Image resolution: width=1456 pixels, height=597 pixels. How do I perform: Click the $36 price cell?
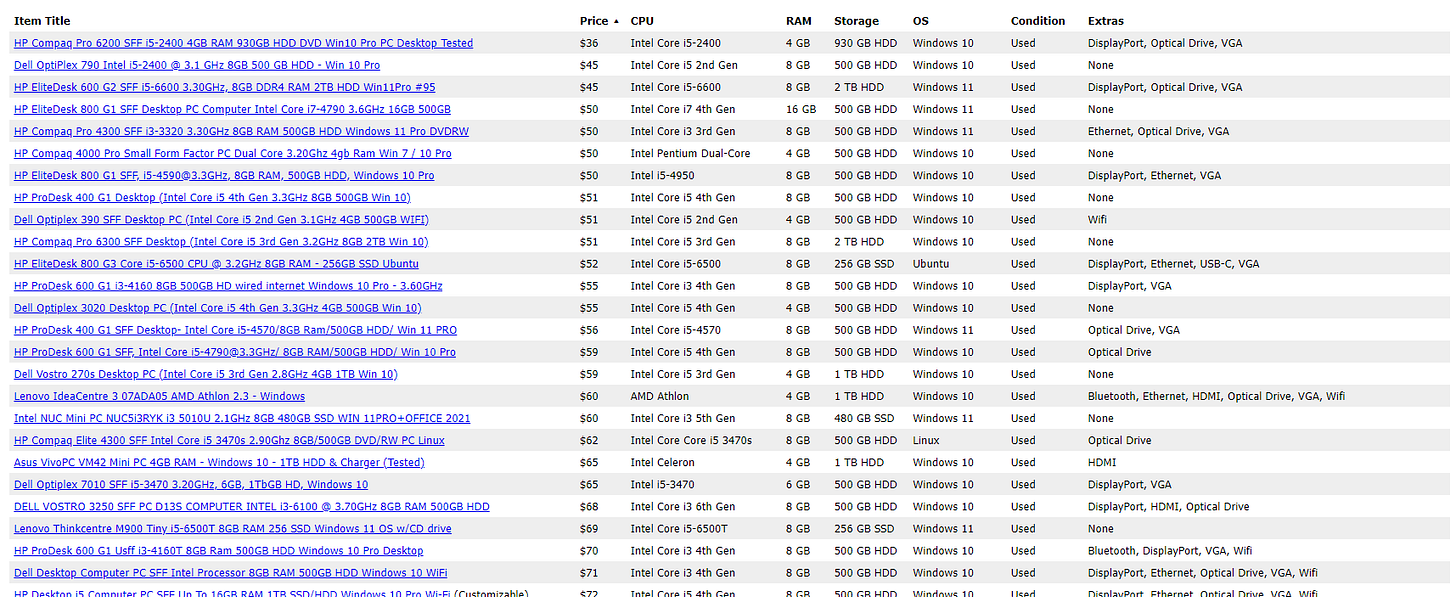[x=589, y=43]
